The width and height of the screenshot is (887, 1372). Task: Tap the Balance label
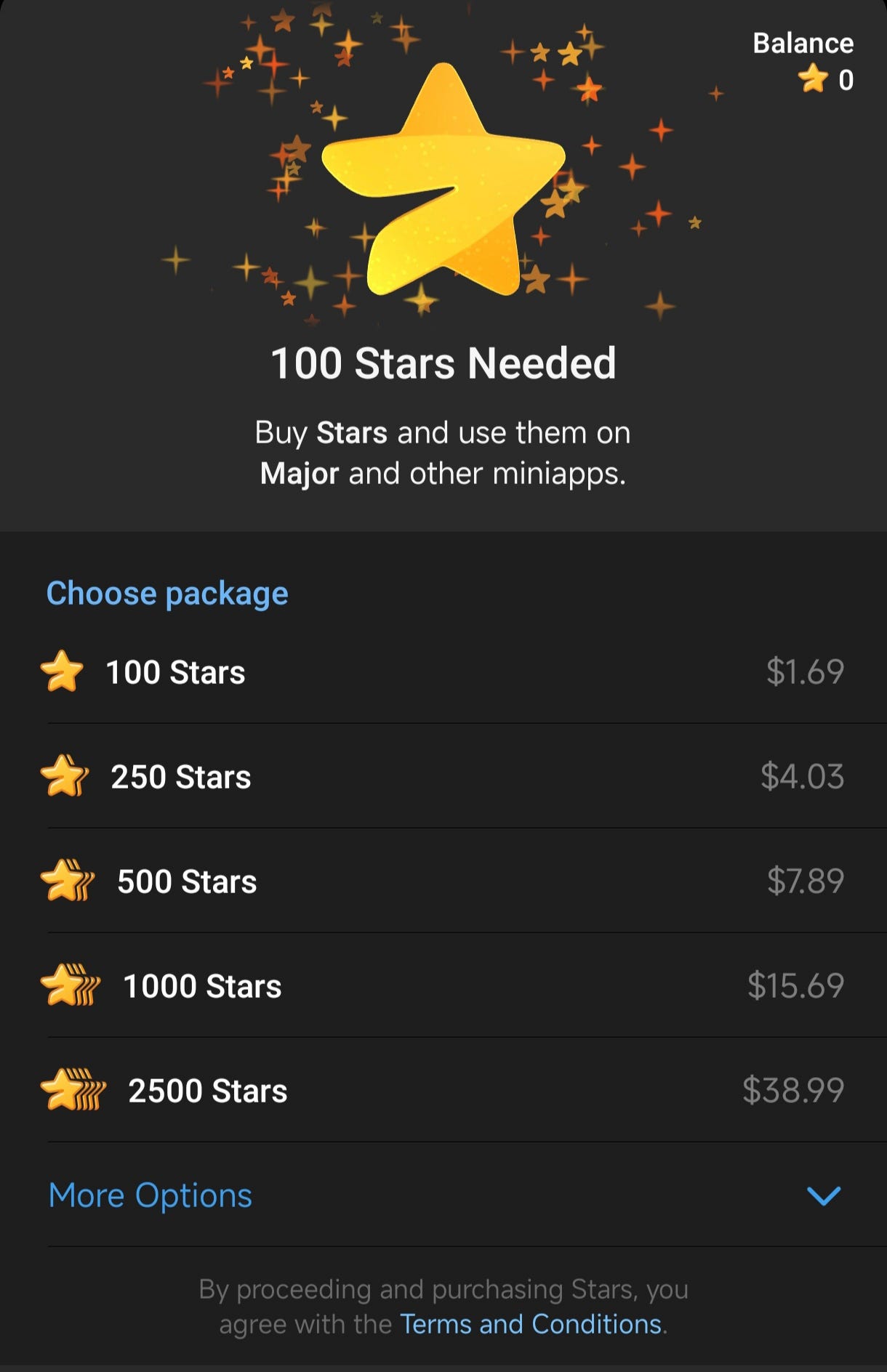click(x=803, y=43)
